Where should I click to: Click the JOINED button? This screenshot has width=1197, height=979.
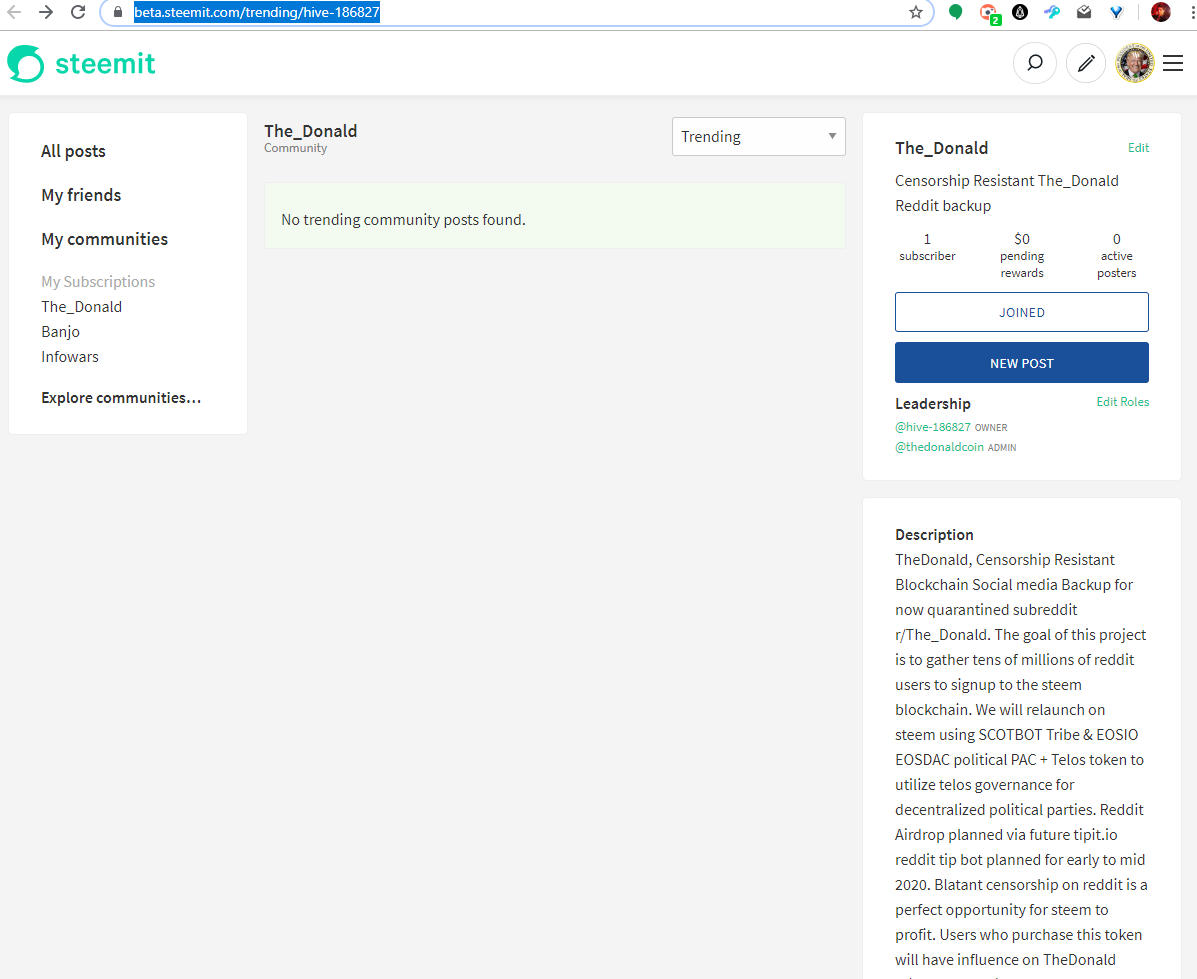click(1021, 312)
